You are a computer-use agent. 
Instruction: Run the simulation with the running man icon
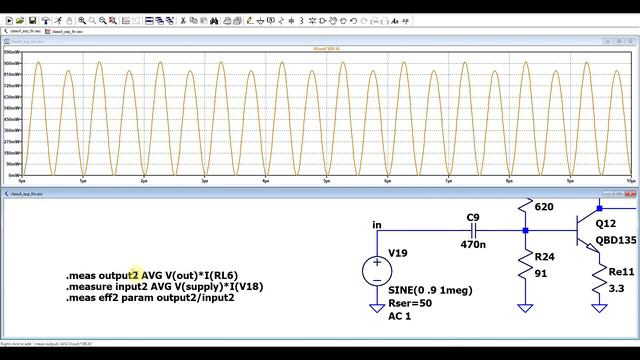tap(58, 20)
